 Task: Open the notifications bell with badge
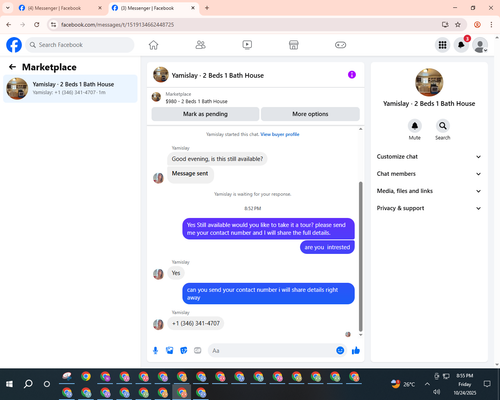[461, 45]
